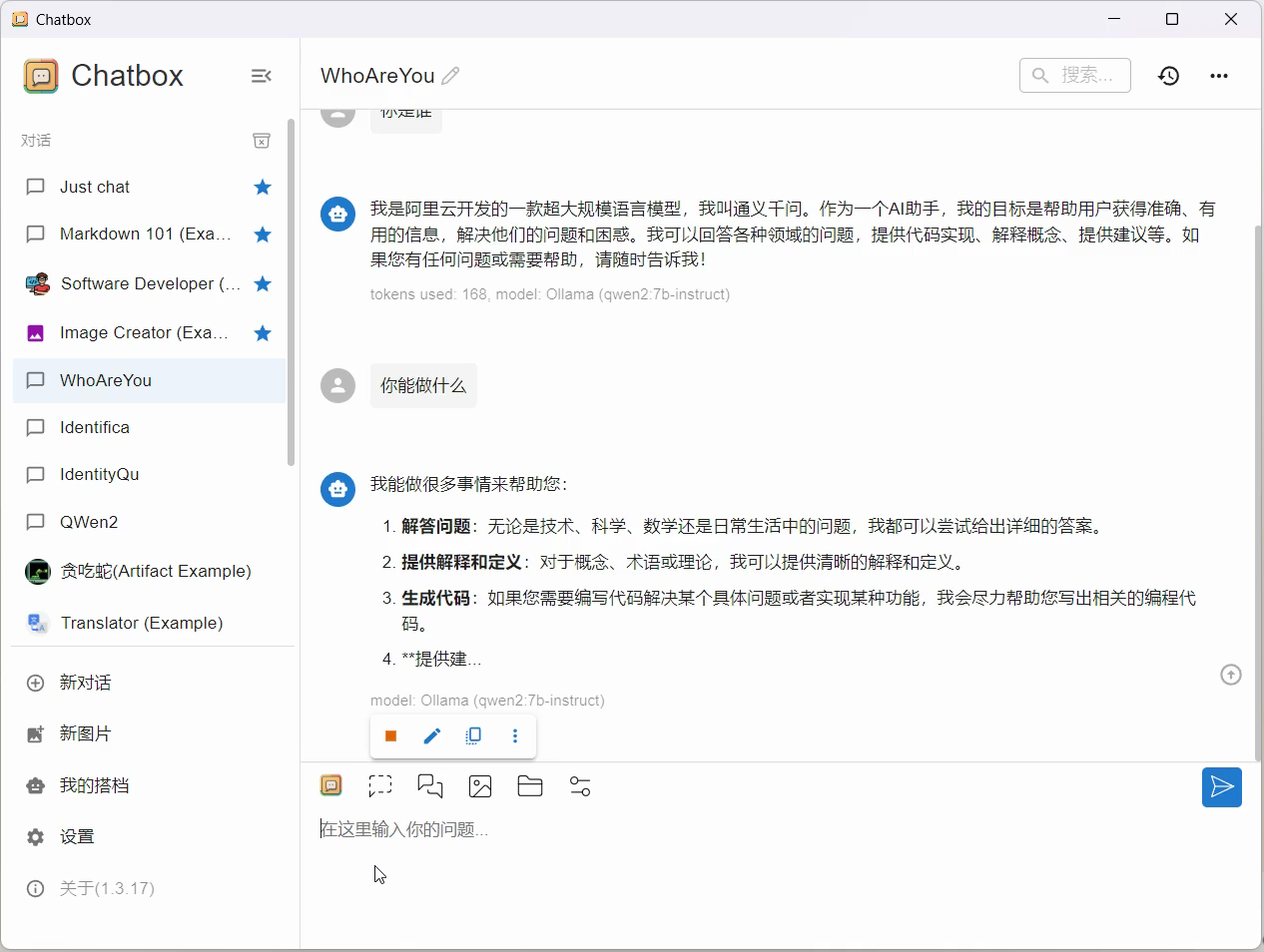This screenshot has width=1264, height=952.
Task: Click the 设置 gear icon
Action: 35,837
